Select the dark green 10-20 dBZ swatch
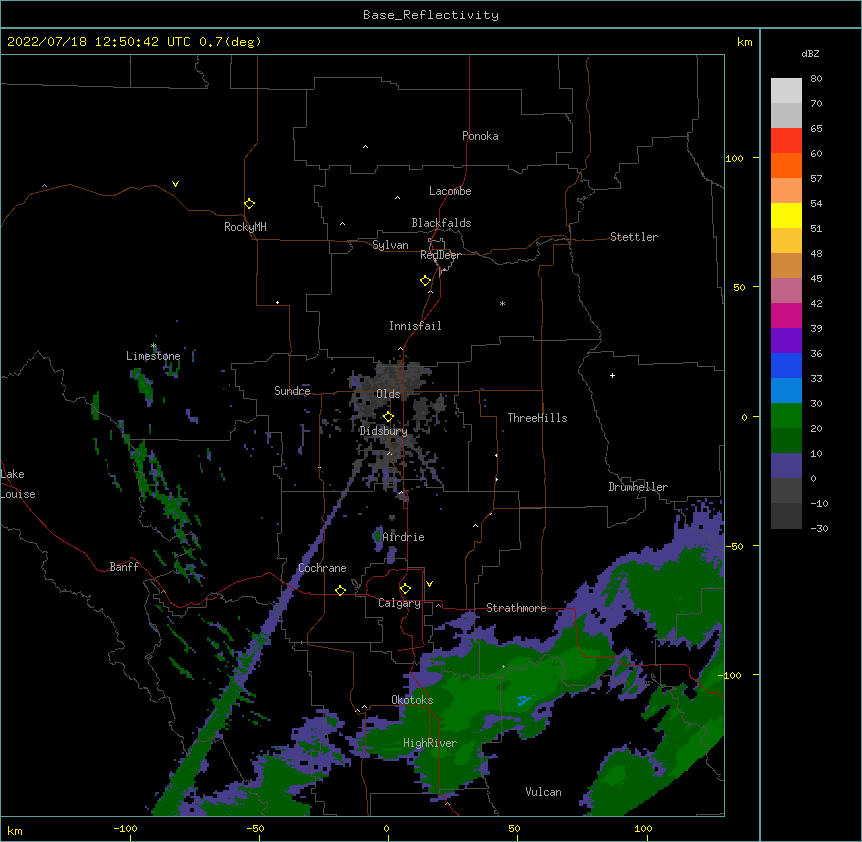 786,441
